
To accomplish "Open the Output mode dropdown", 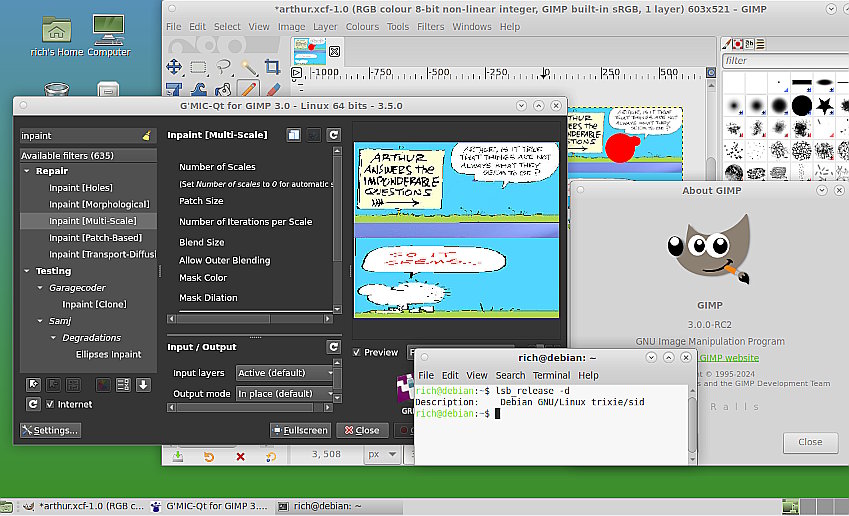I will (284, 393).
